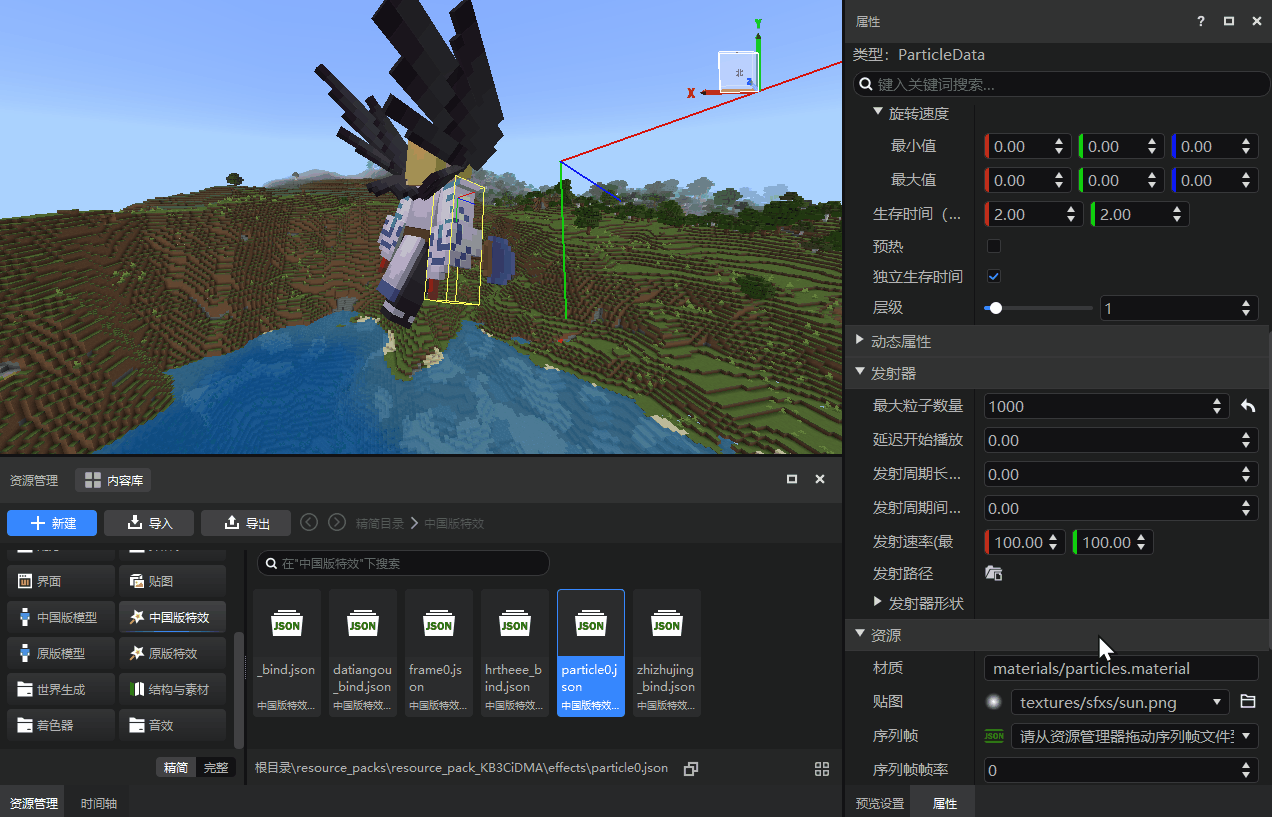Open the frame0.json file

439,652
